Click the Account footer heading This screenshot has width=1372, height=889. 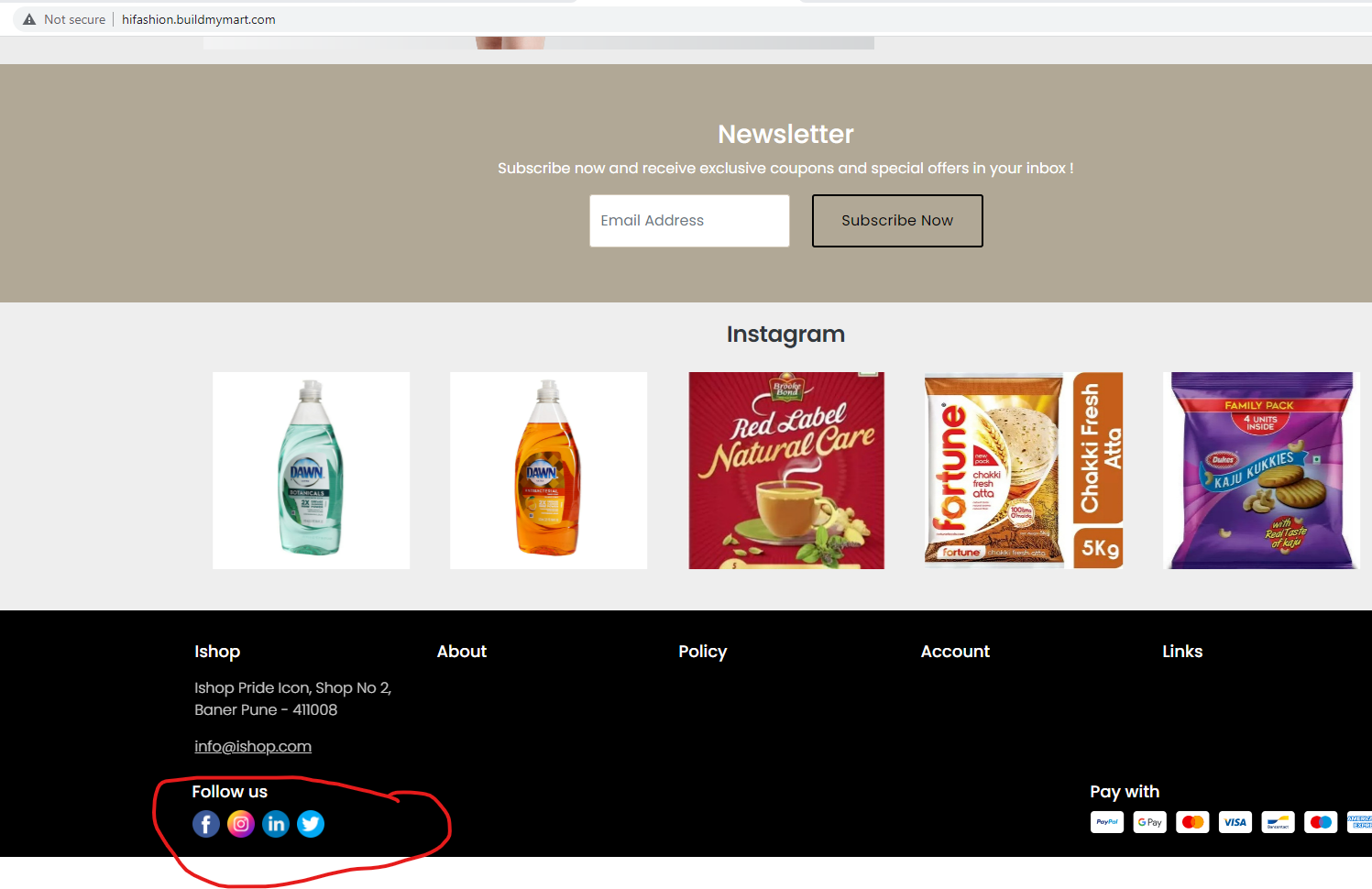point(955,652)
